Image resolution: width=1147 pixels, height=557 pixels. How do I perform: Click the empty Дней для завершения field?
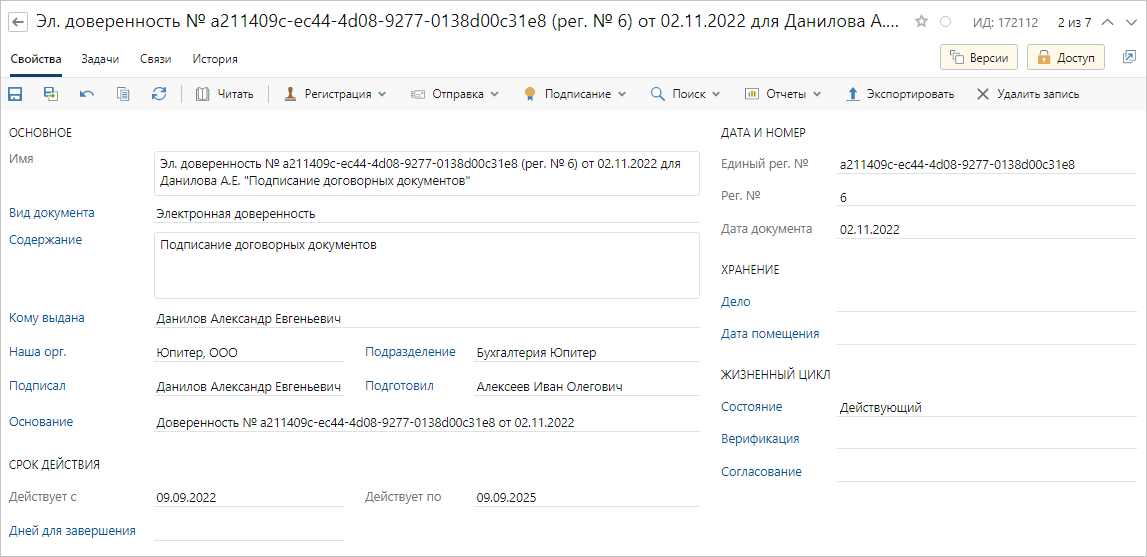pyautogui.click(x=249, y=531)
